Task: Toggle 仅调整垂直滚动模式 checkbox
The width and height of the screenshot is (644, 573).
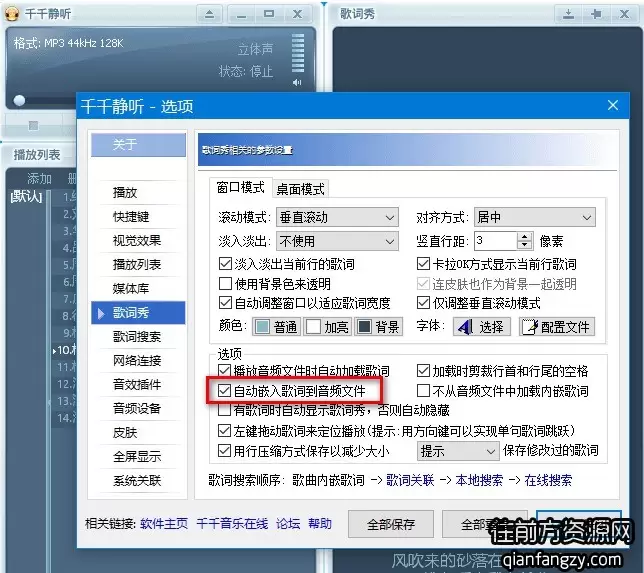Action: click(423, 303)
